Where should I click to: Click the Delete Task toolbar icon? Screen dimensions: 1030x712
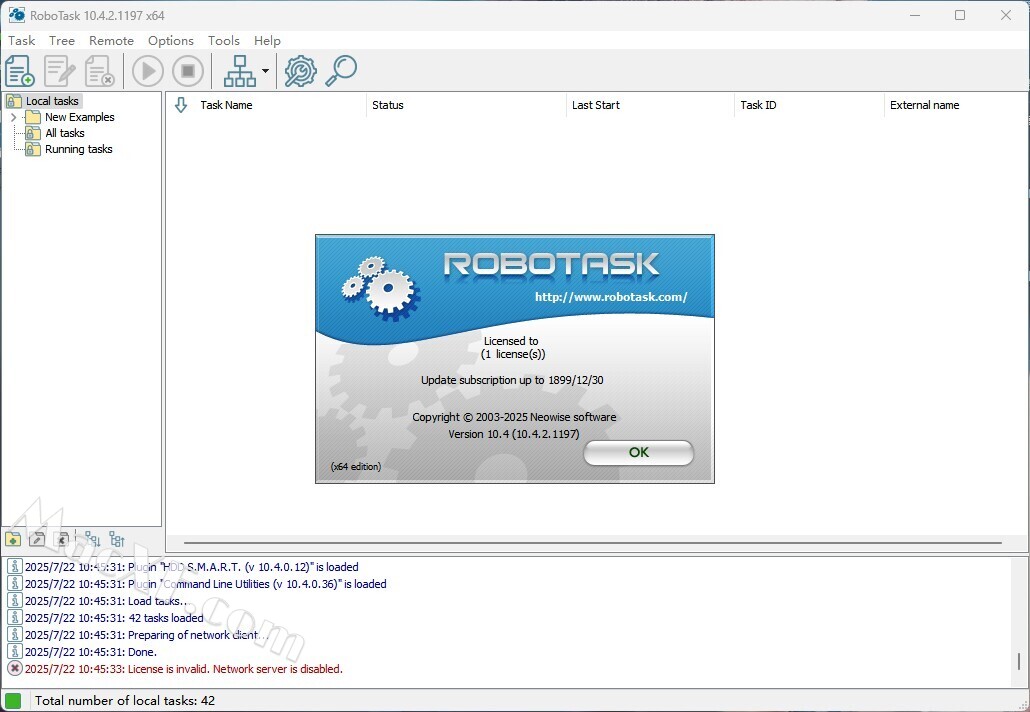[100, 71]
